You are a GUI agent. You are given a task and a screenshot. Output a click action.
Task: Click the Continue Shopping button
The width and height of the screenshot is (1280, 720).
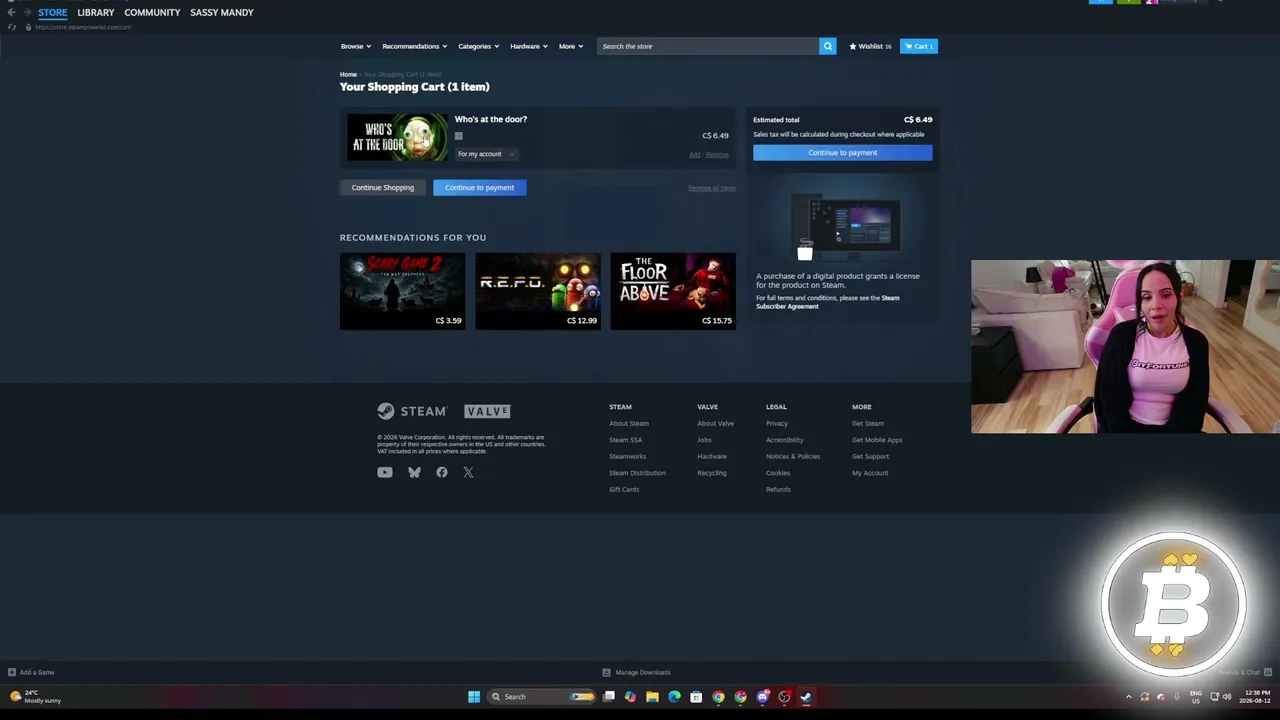(x=383, y=187)
